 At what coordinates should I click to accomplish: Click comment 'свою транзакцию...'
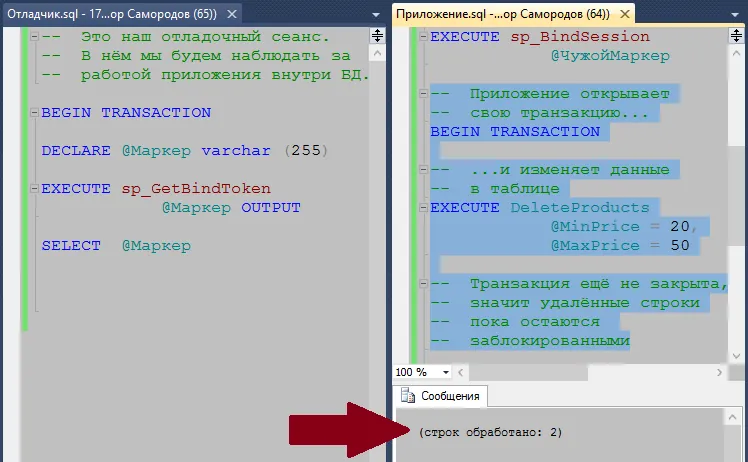pyautogui.click(x=559, y=113)
